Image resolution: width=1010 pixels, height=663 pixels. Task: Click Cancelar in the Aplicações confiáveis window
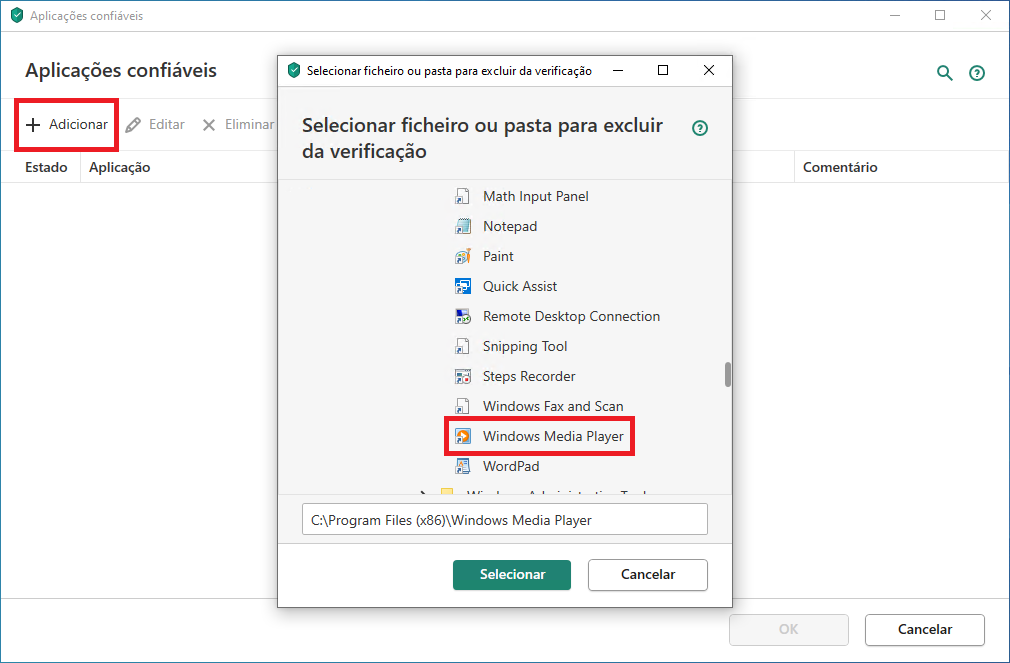(x=924, y=629)
